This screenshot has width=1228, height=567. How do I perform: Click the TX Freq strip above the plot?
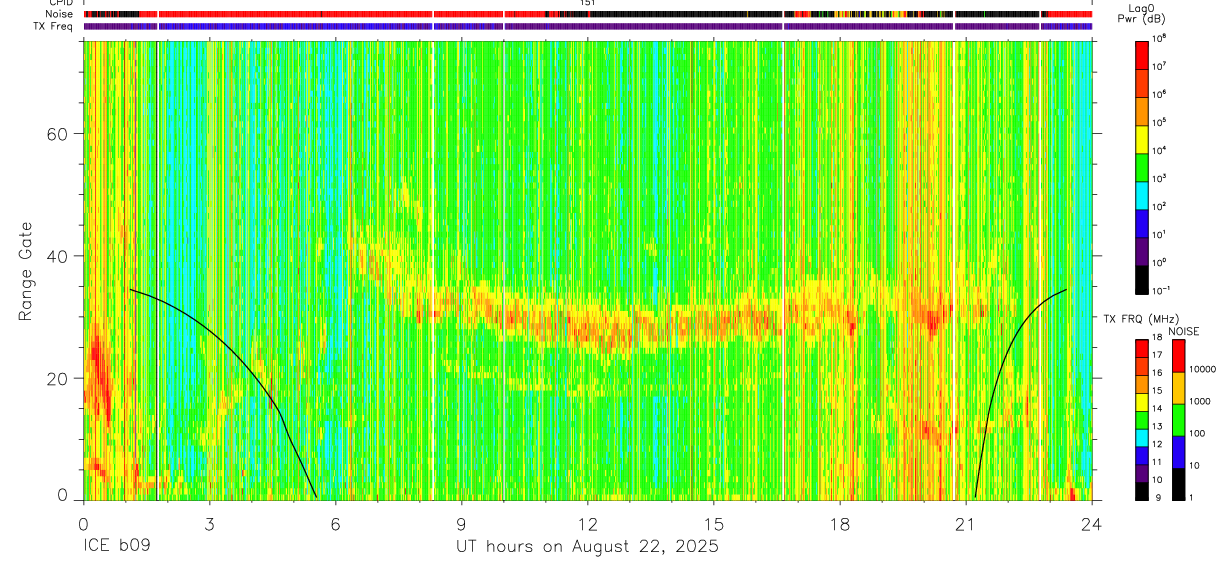point(587,26)
